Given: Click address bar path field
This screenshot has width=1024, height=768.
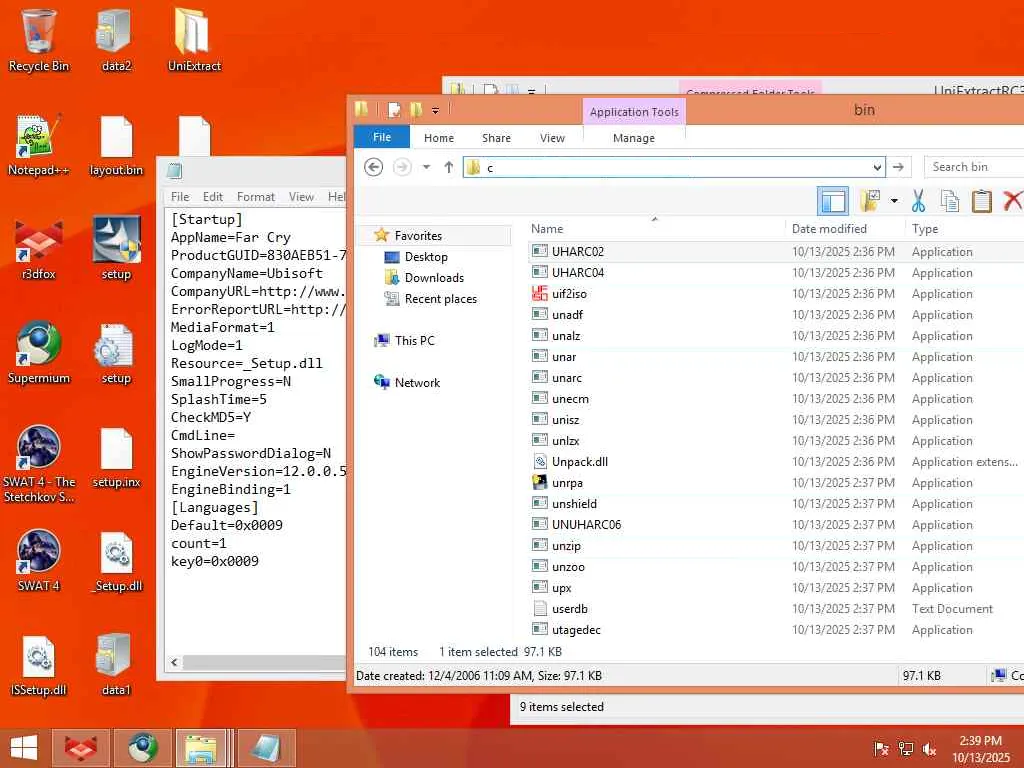Looking at the screenshot, I should 674,167.
